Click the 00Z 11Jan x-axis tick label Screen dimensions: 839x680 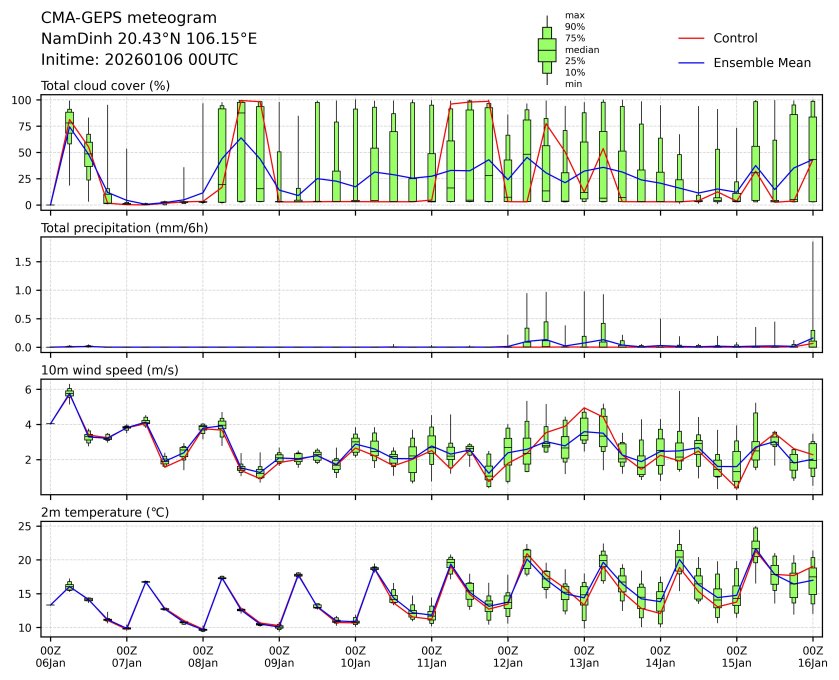(x=431, y=657)
